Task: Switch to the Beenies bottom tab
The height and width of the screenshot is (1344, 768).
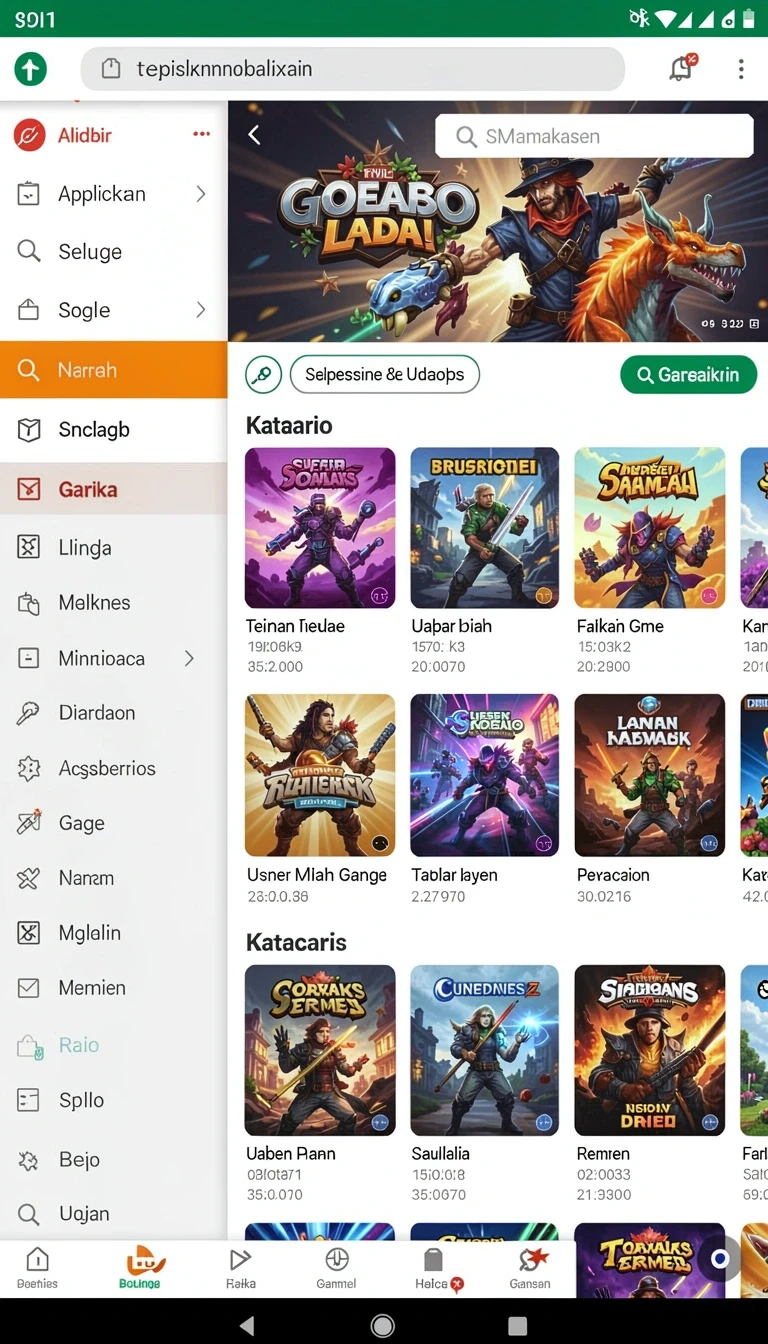Action: coord(37,1268)
